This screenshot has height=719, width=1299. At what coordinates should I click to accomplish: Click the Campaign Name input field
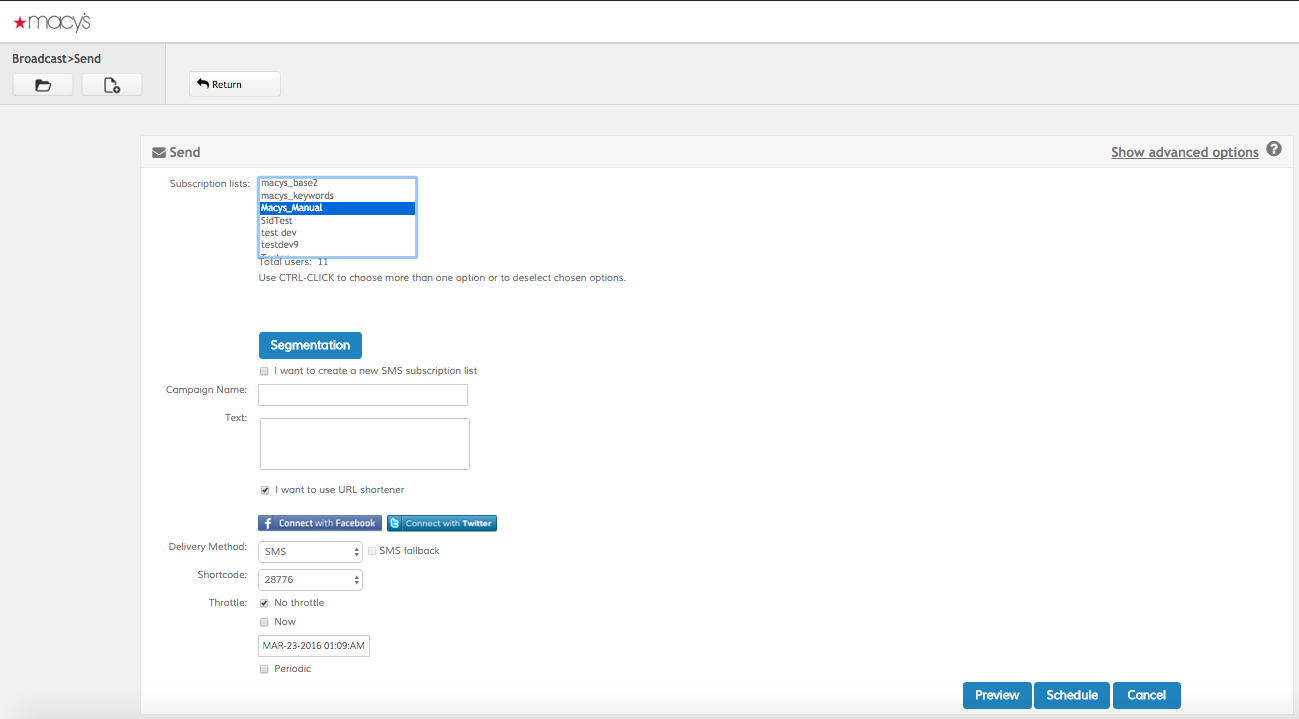tap(362, 395)
